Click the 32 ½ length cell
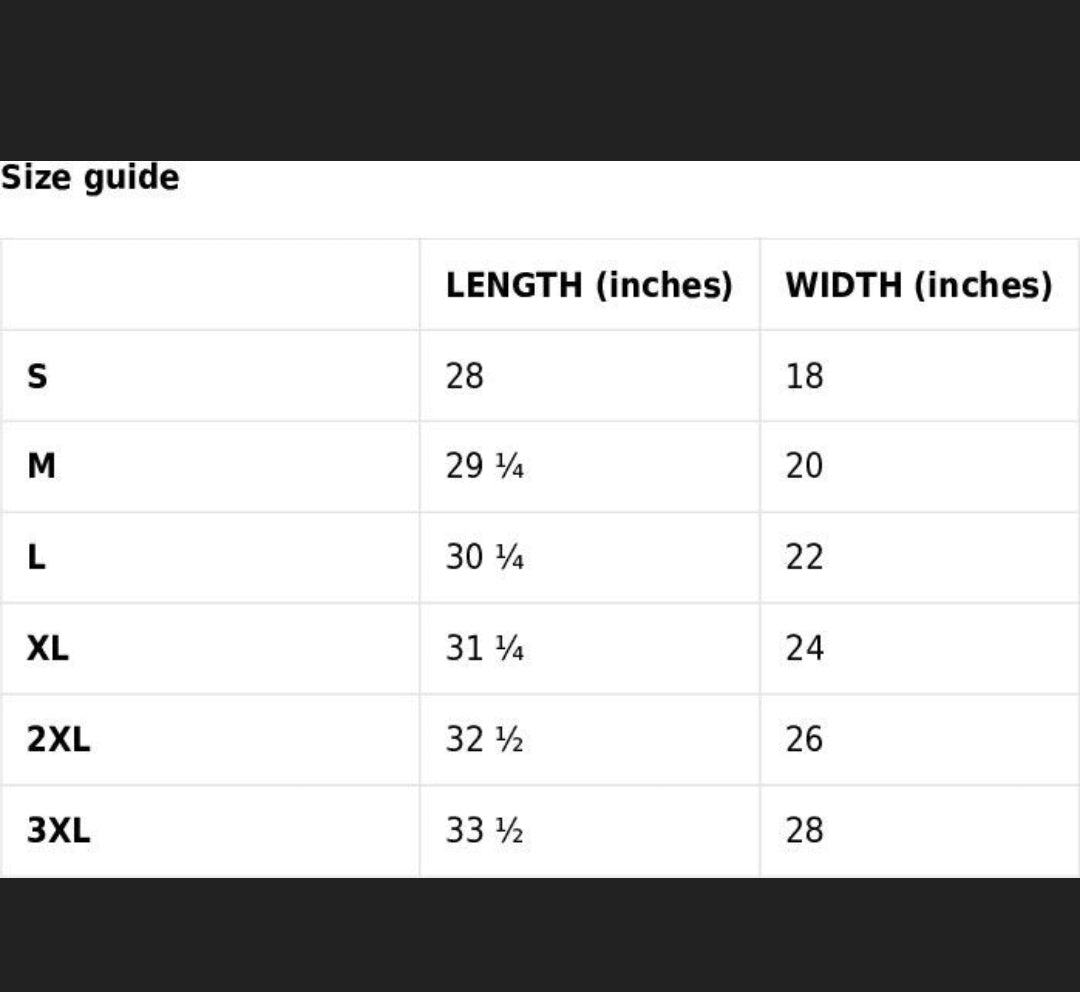 [484, 739]
